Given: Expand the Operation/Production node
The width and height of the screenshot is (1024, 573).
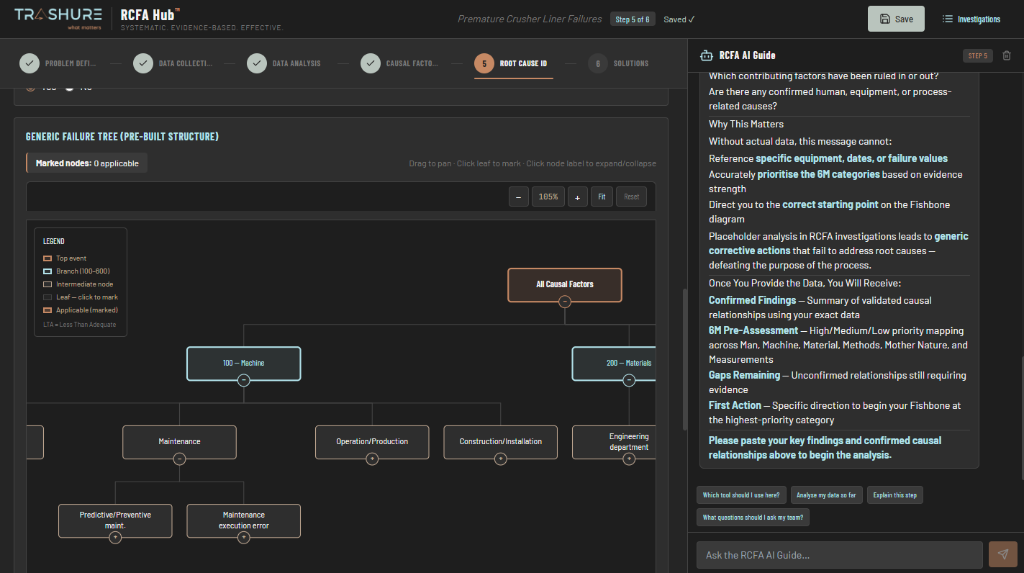Looking at the screenshot, I should [x=372, y=459].
